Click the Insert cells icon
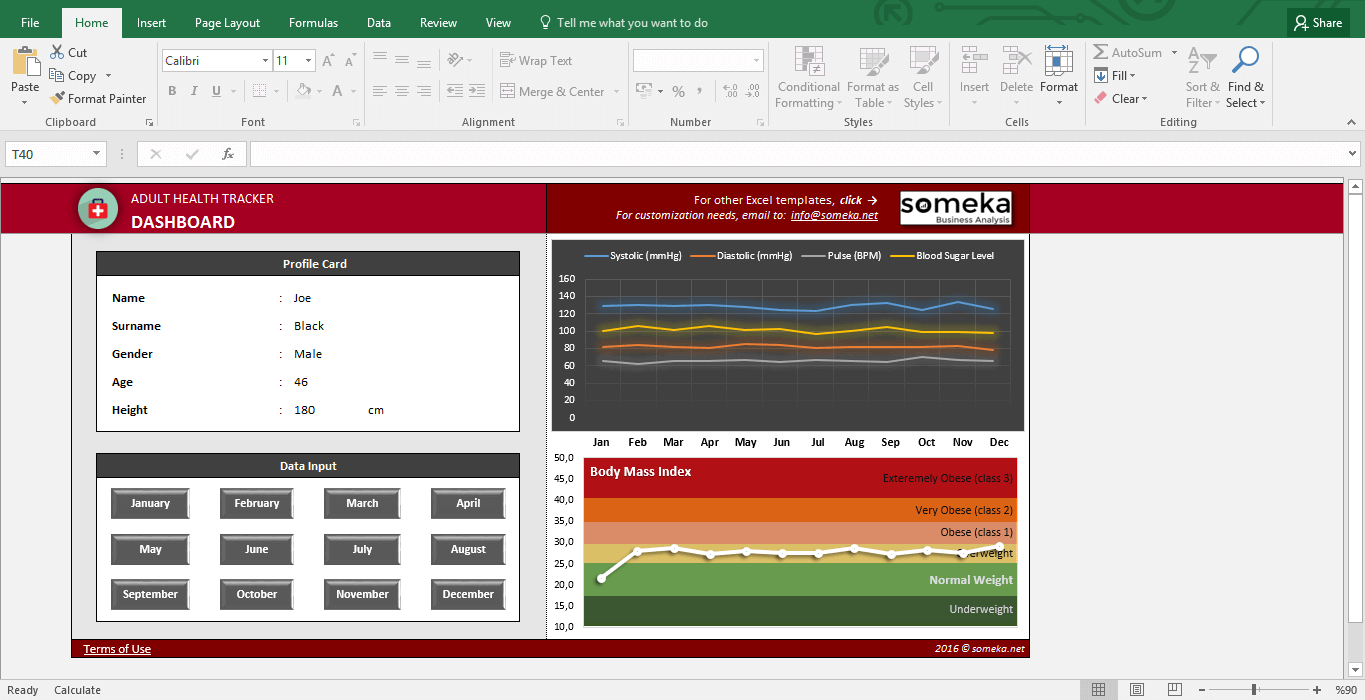This screenshot has height=700, width=1365. click(x=974, y=62)
